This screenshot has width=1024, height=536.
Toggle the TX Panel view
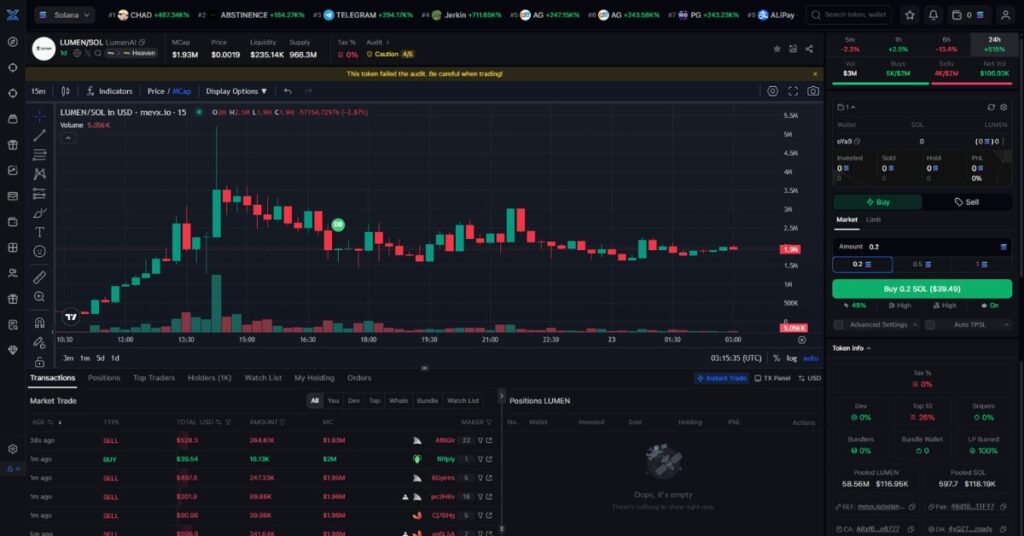(772, 378)
